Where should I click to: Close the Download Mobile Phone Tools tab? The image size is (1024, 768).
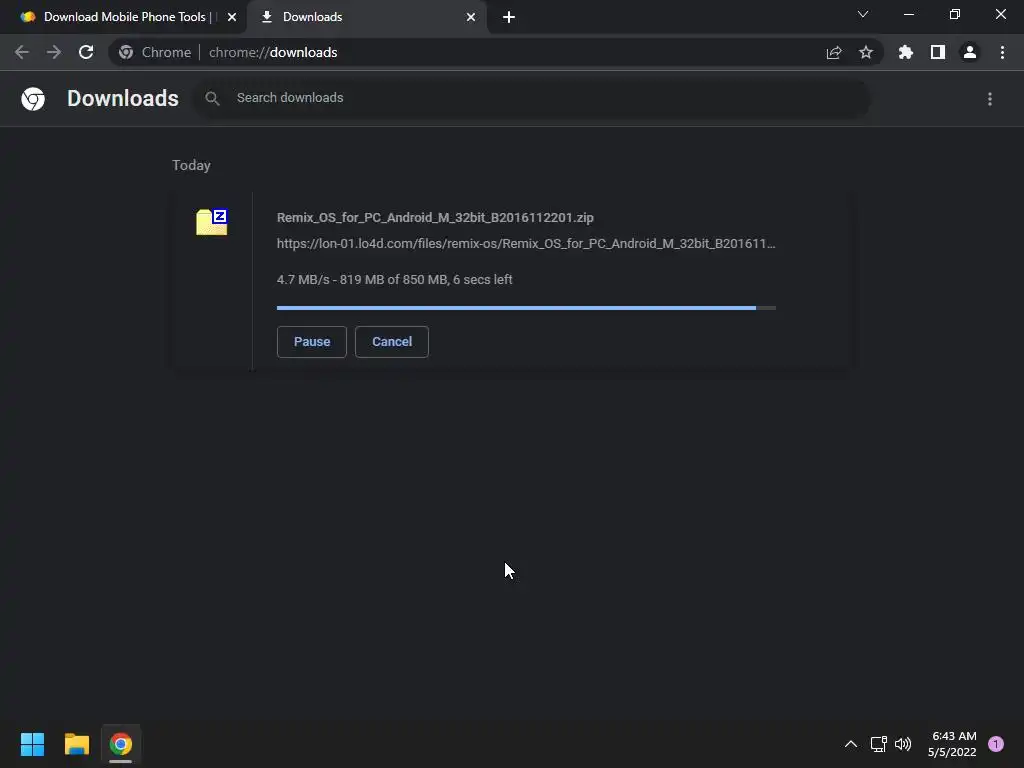click(x=232, y=17)
